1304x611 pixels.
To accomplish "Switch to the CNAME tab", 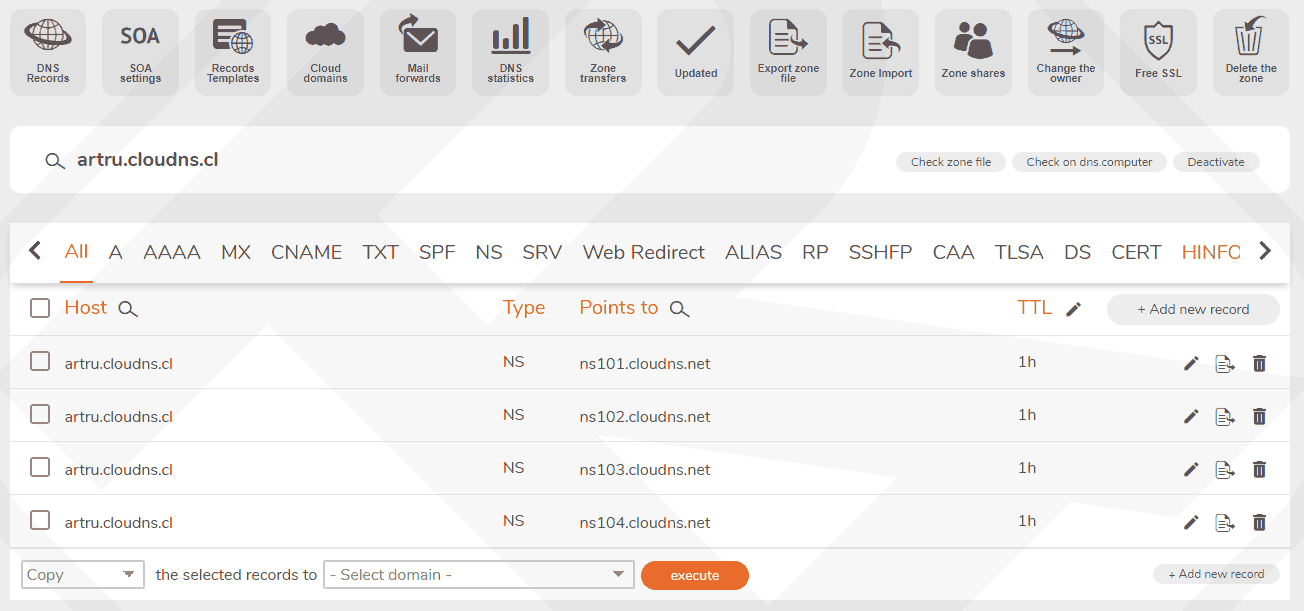I will pyautogui.click(x=307, y=252).
